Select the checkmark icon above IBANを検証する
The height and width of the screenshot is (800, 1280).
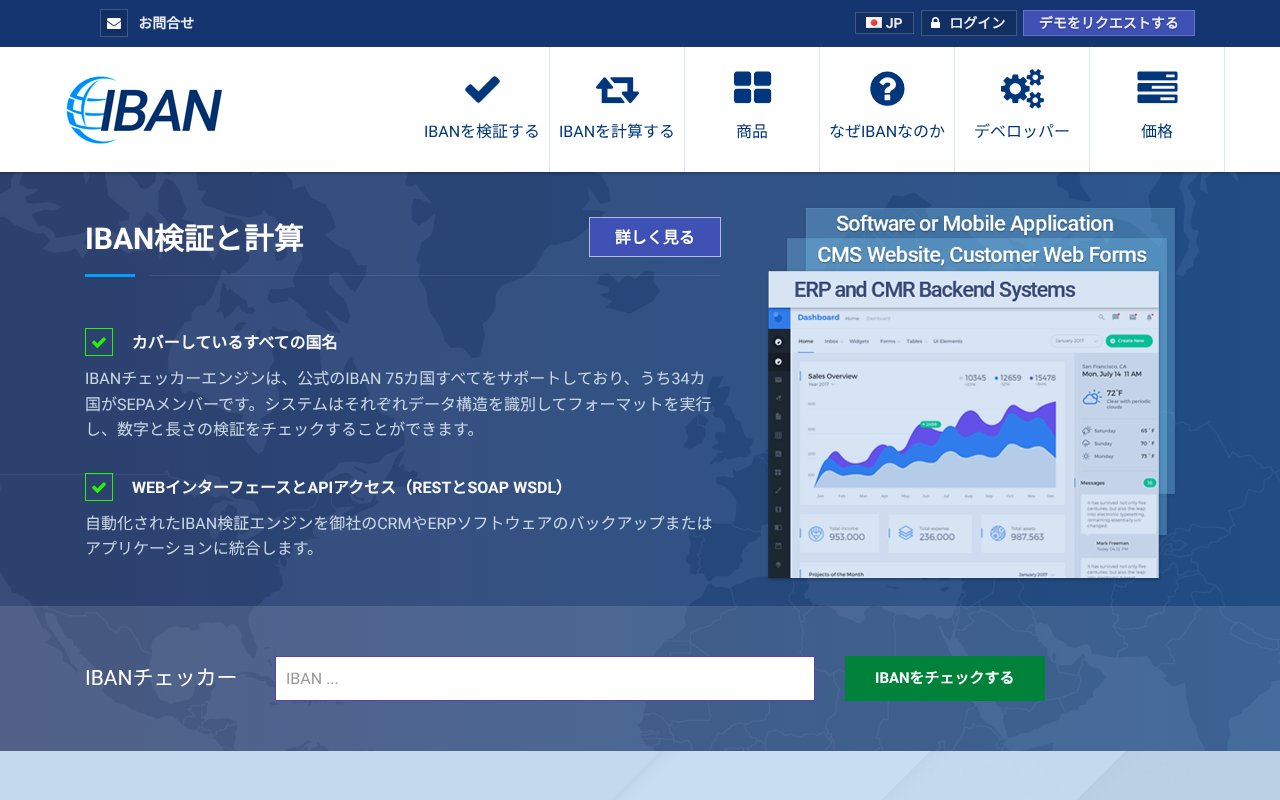pyautogui.click(x=482, y=89)
